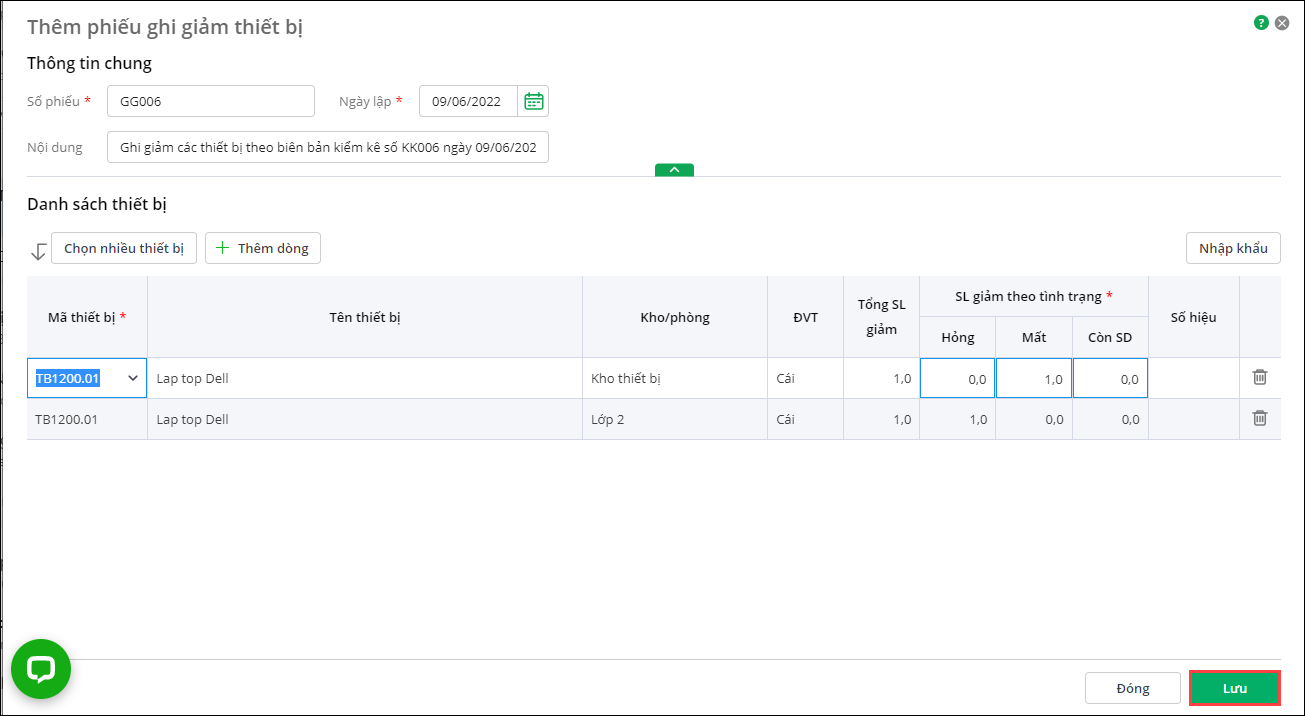This screenshot has width=1305, height=716.
Task: Close the dialog with the X icon
Action: [x=1282, y=22]
